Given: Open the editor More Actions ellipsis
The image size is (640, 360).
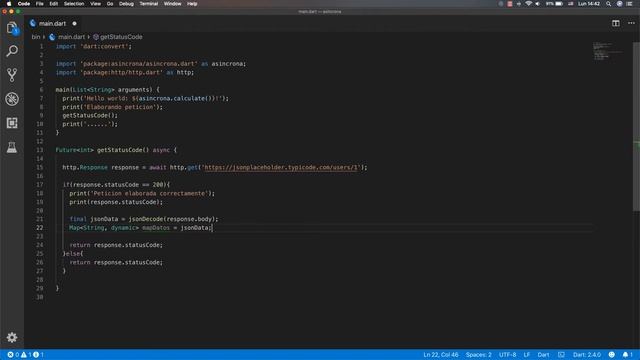Looking at the screenshot, I should pos(631,23).
